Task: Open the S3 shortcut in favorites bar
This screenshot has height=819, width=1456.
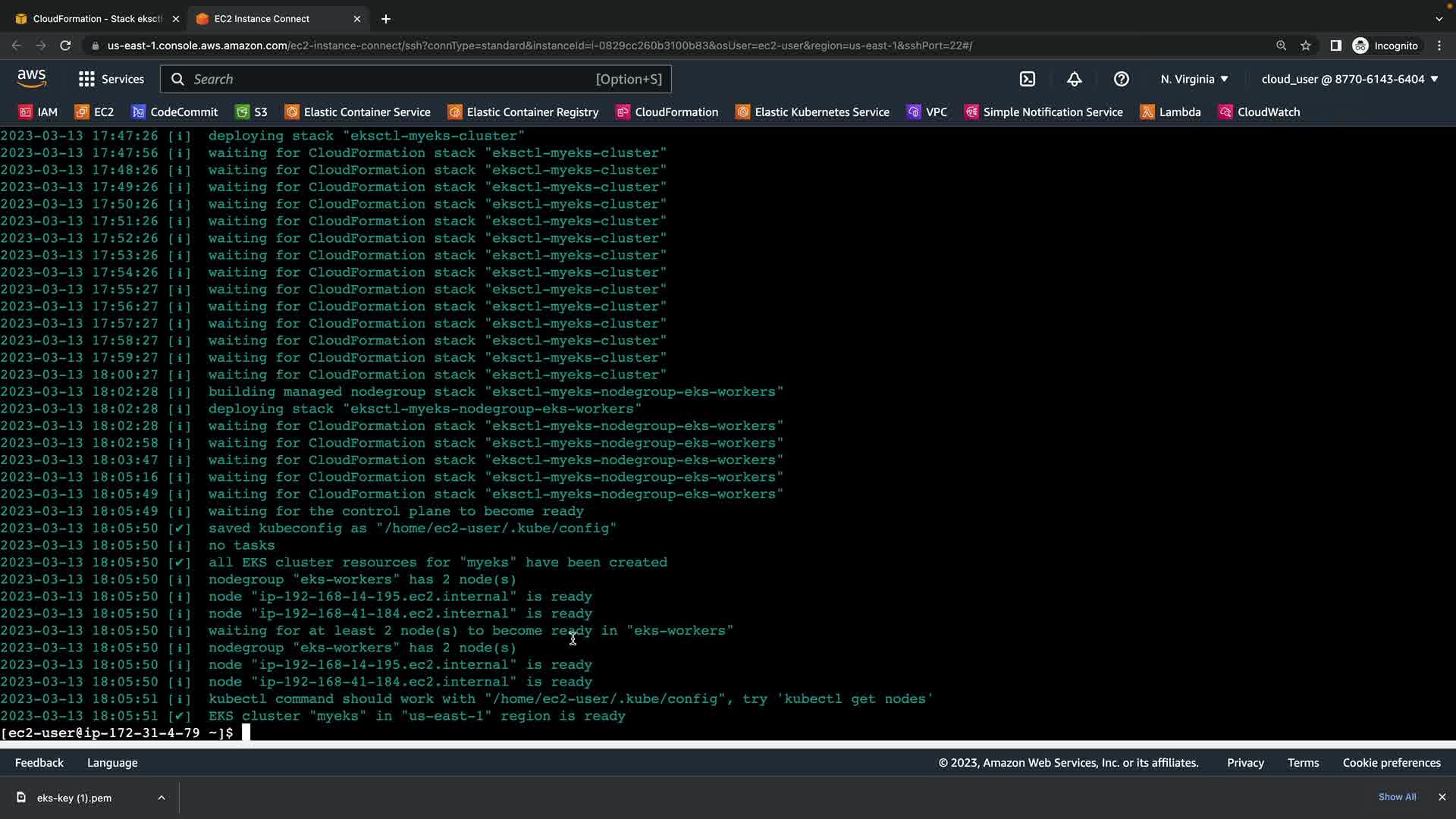Action: 252,112
